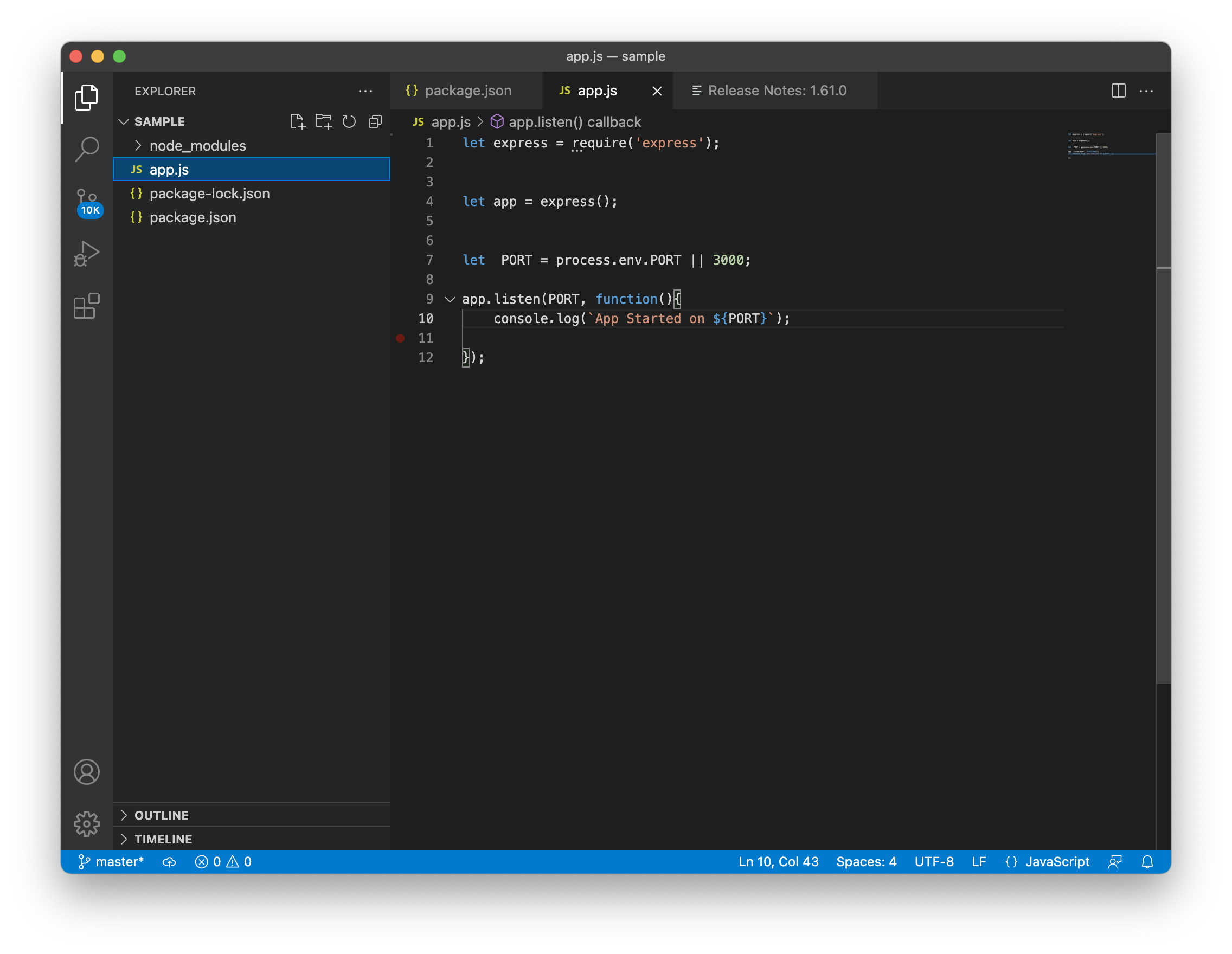Switch to the package.json tab

(467, 91)
